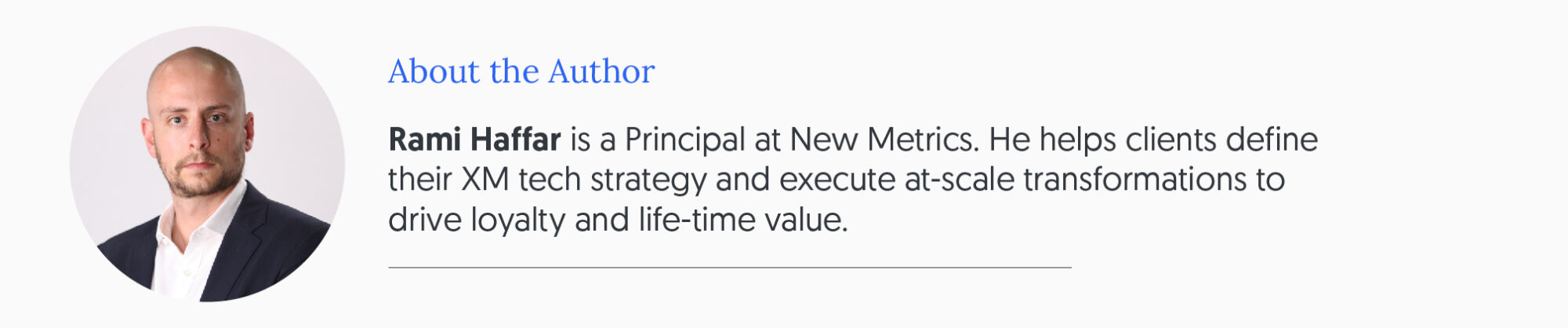The width and height of the screenshot is (1568, 328).
Task: Click the word Author in the heading
Action: click(601, 71)
